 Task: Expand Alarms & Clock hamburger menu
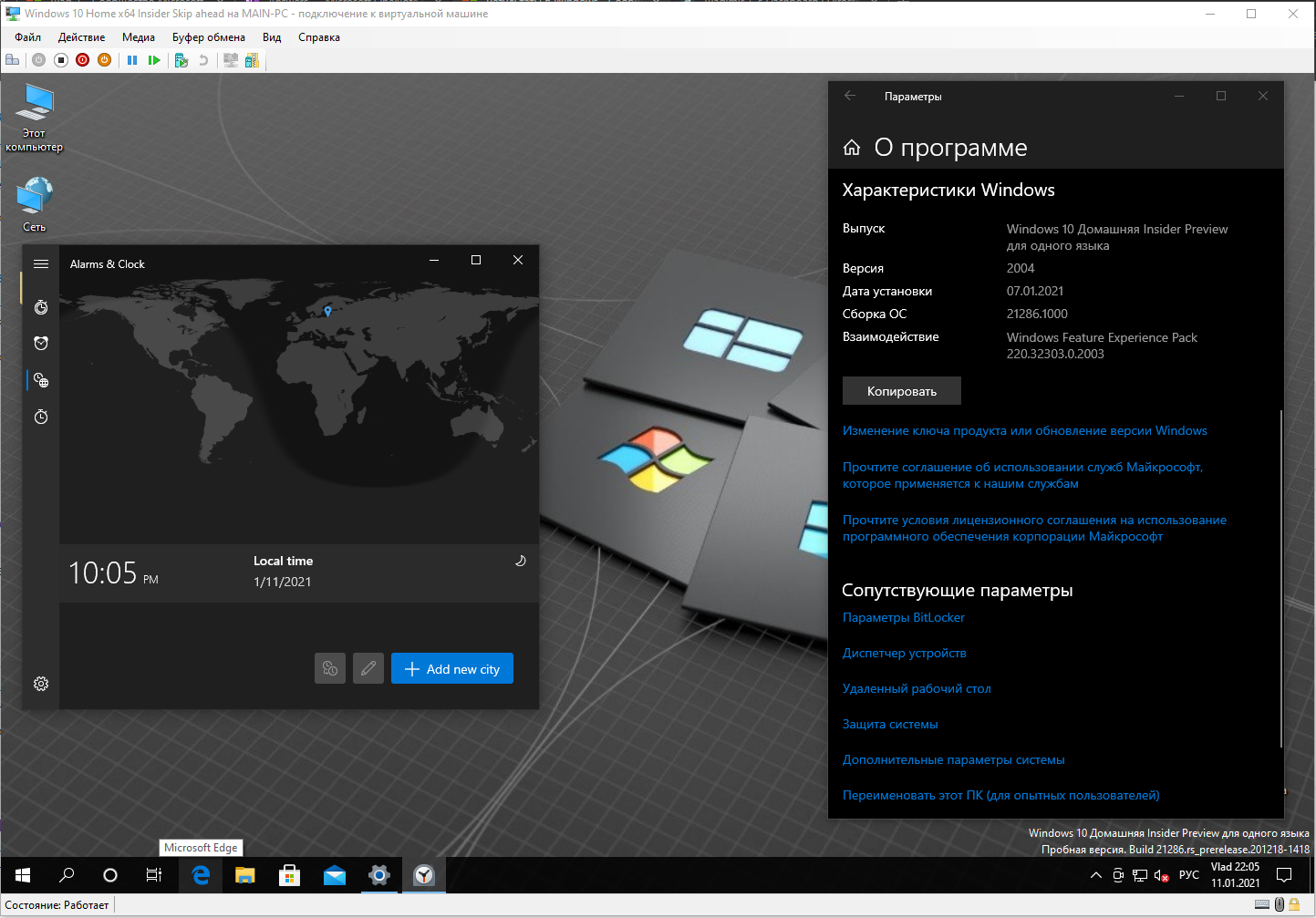[41, 263]
